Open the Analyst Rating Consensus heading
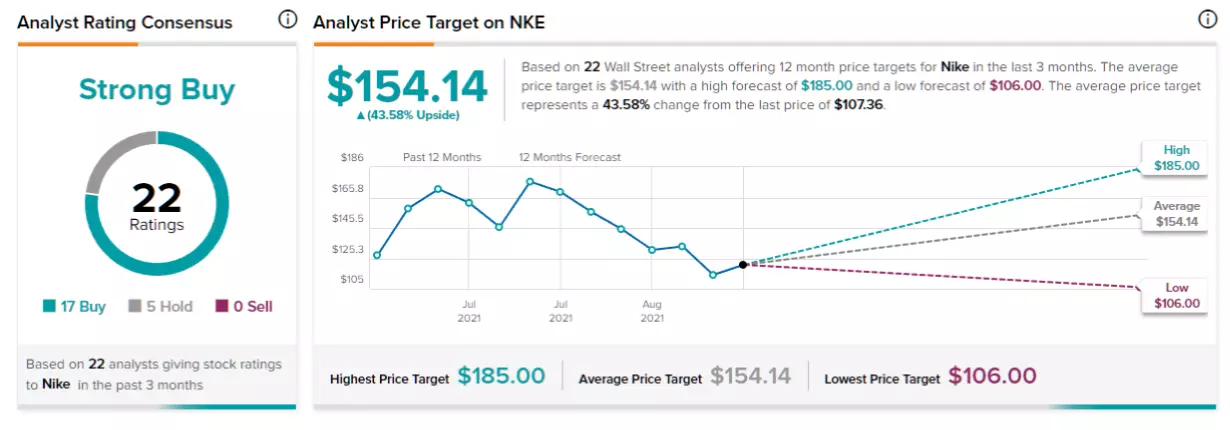1230x430 pixels. point(125,22)
